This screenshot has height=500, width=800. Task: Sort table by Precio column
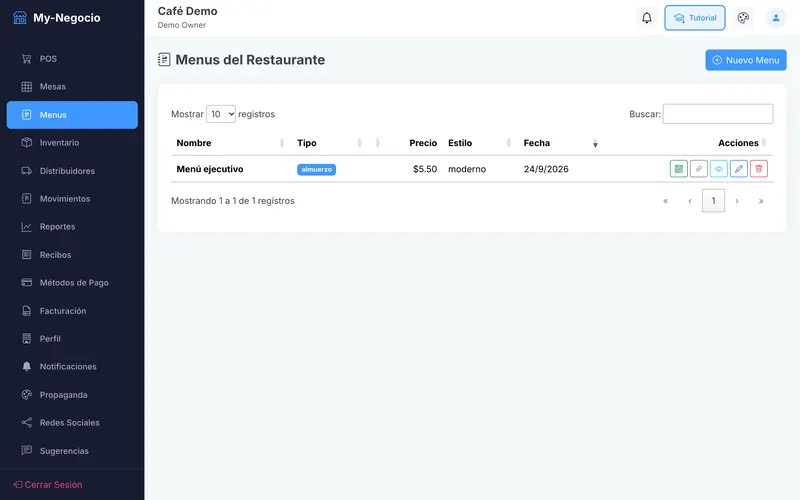point(406,143)
